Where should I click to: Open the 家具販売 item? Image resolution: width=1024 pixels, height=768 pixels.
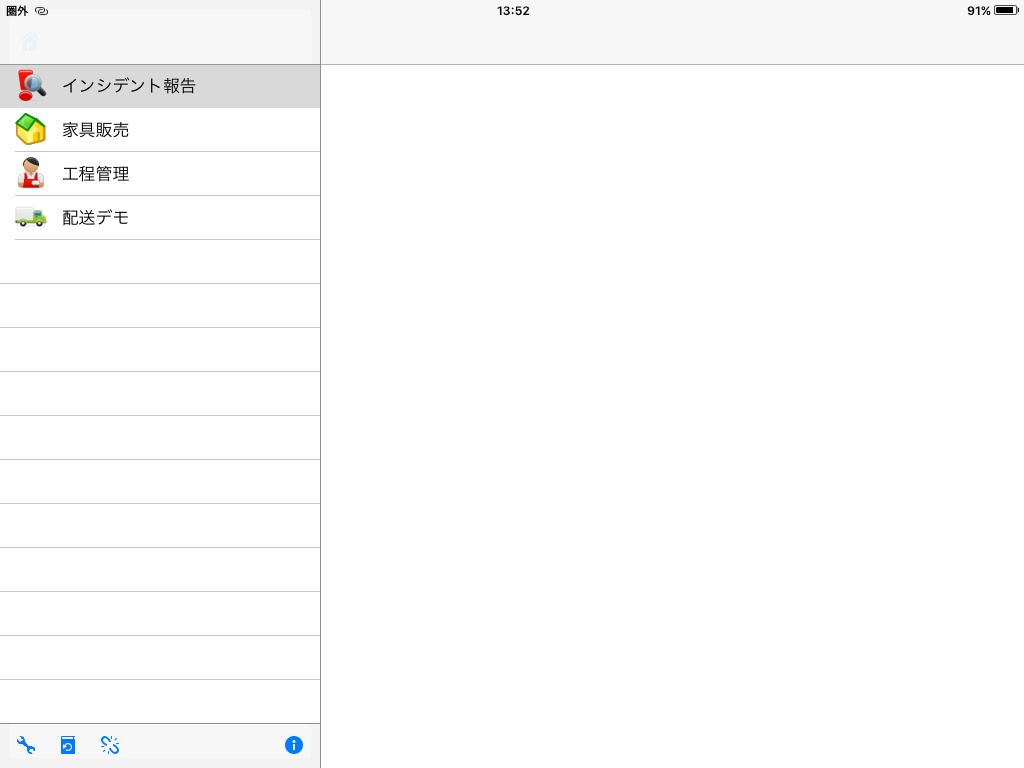coord(96,130)
